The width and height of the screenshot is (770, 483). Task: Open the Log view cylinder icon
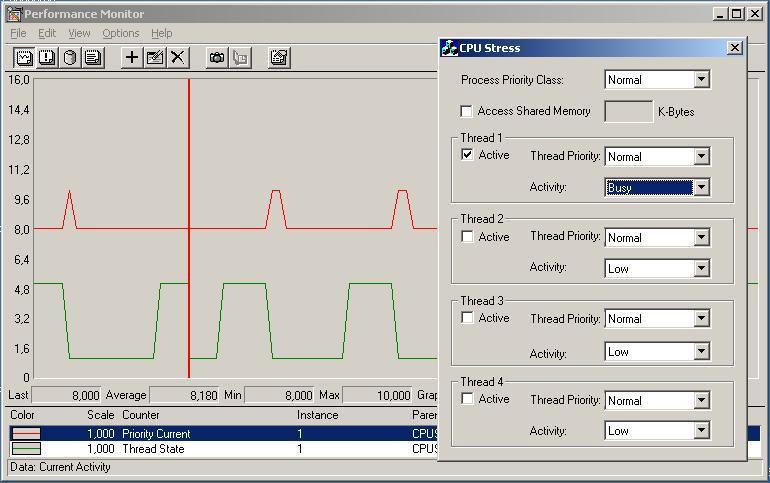click(x=70, y=57)
